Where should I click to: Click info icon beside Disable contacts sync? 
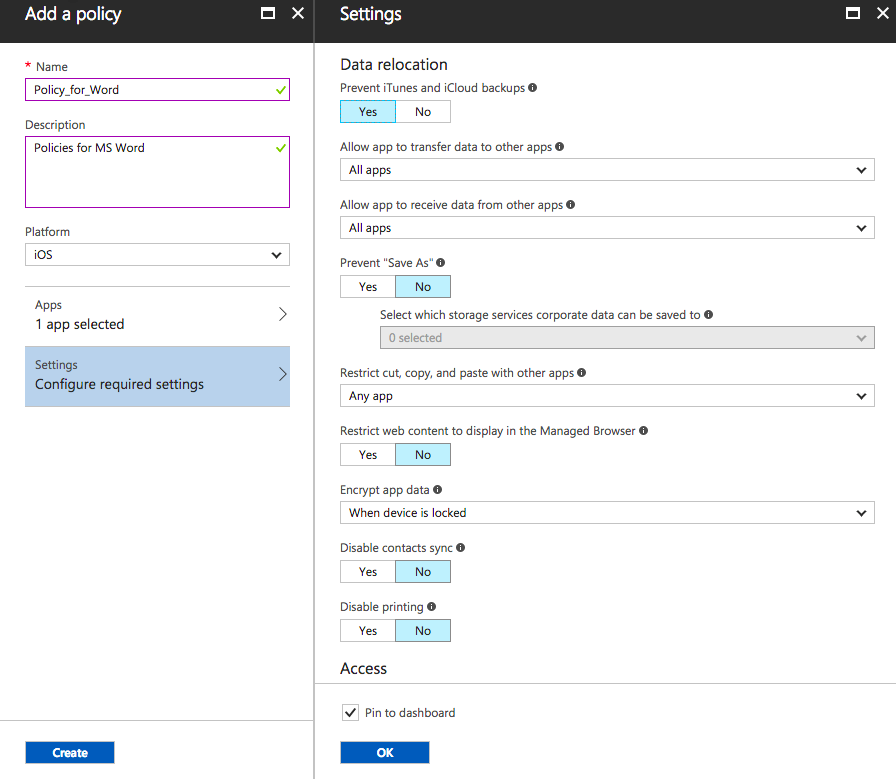(461, 548)
